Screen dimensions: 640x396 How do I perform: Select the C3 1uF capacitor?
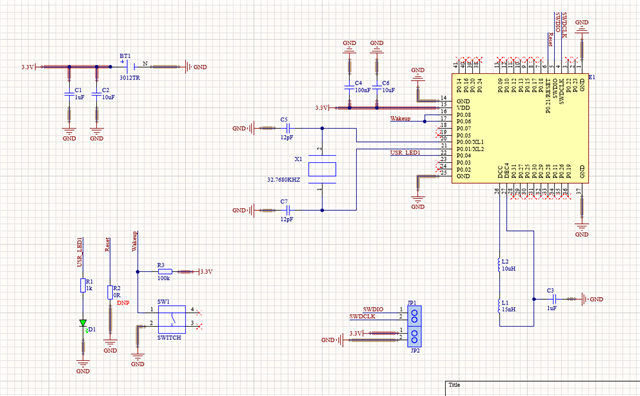pos(554,299)
